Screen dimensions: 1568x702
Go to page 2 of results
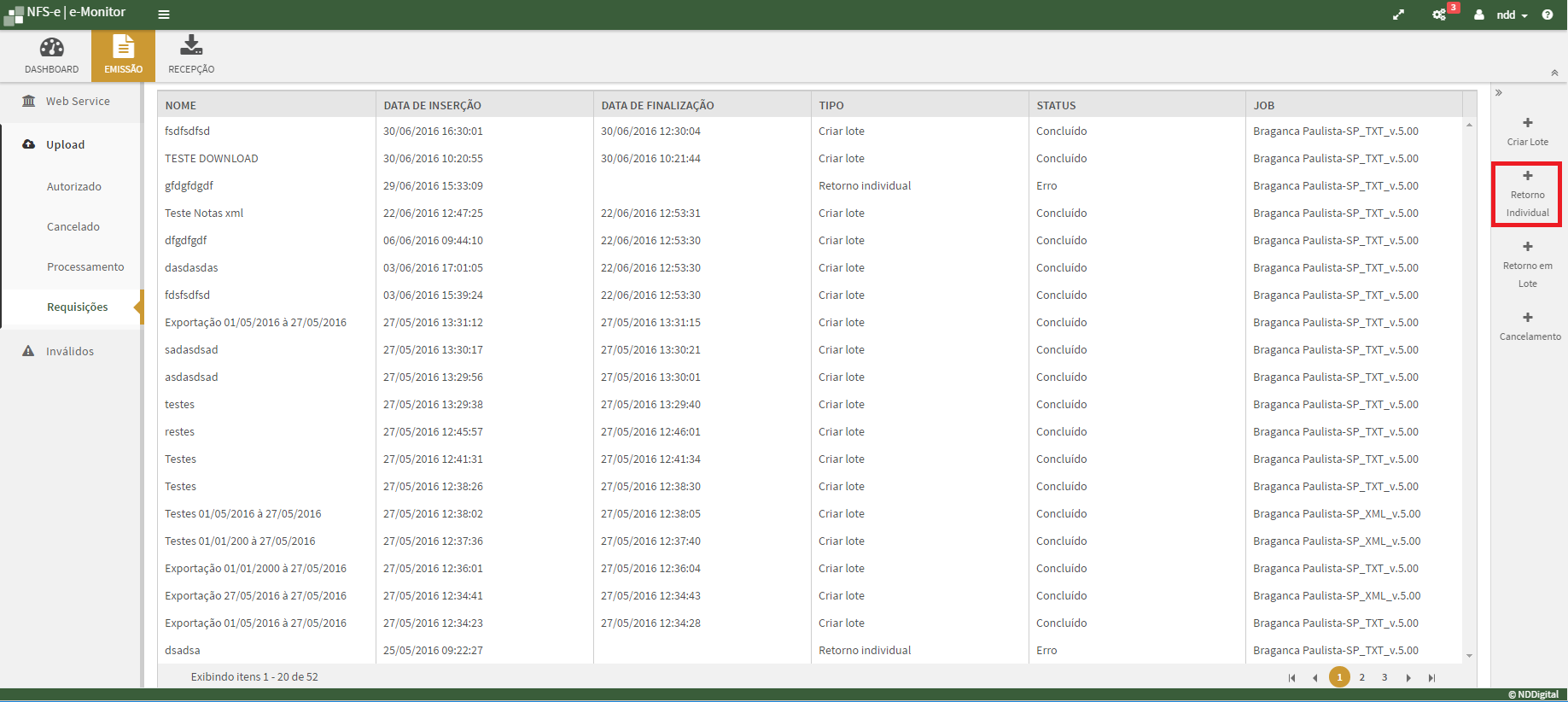coord(1362,677)
